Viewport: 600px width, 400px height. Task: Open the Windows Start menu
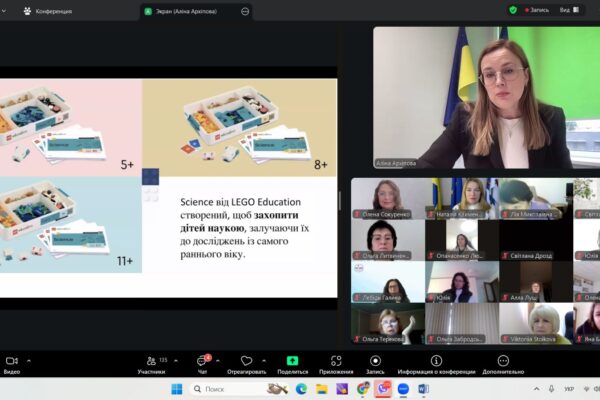(176, 389)
